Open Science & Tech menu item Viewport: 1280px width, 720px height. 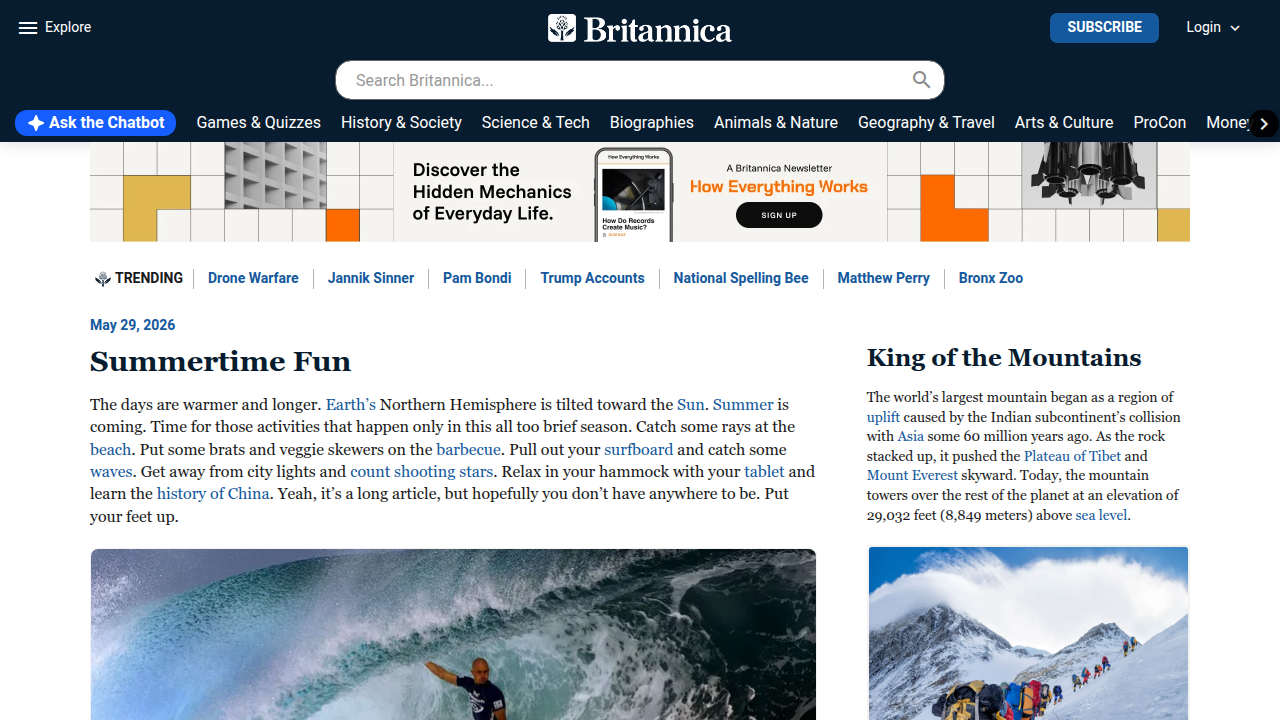click(x=535, y=123)
